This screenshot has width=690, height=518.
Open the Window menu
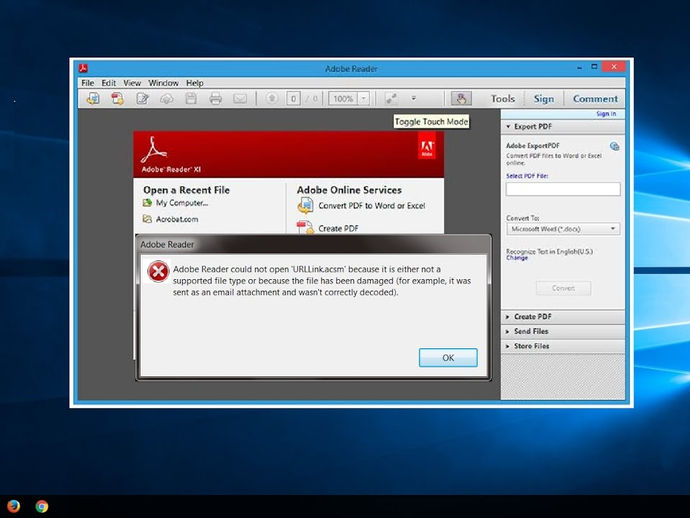click(x=163, y=83)
